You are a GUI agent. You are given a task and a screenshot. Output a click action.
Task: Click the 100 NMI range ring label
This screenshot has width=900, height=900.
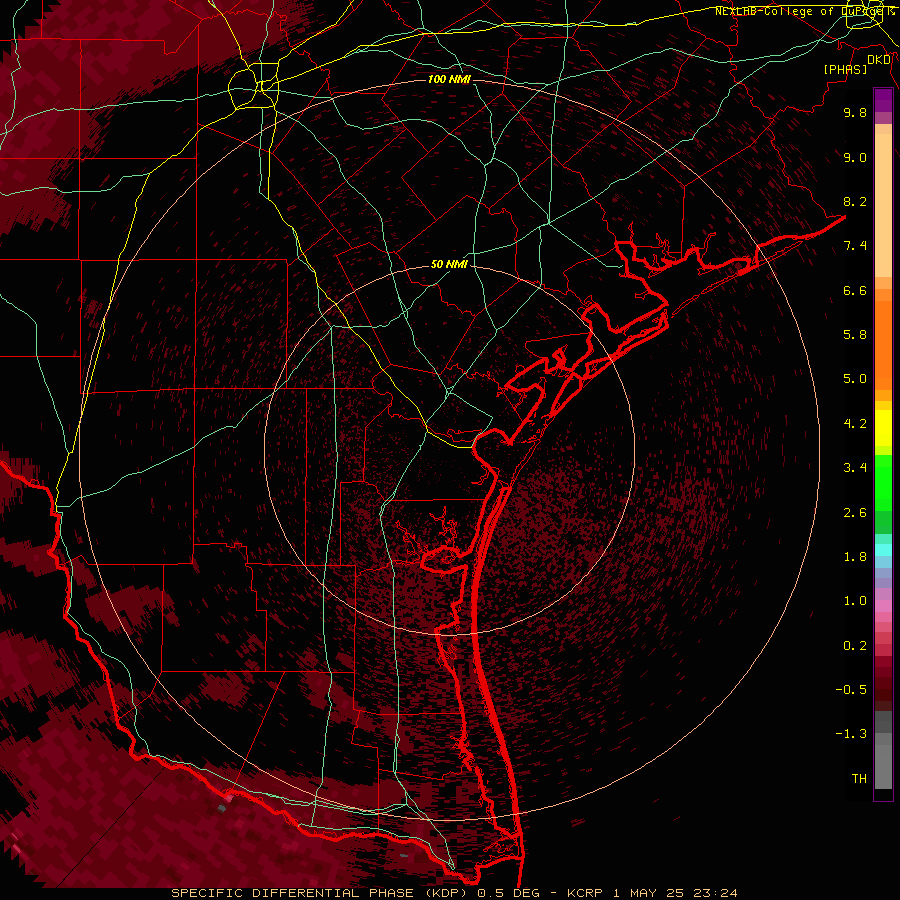pyautogui.click(x=449, y=79)
